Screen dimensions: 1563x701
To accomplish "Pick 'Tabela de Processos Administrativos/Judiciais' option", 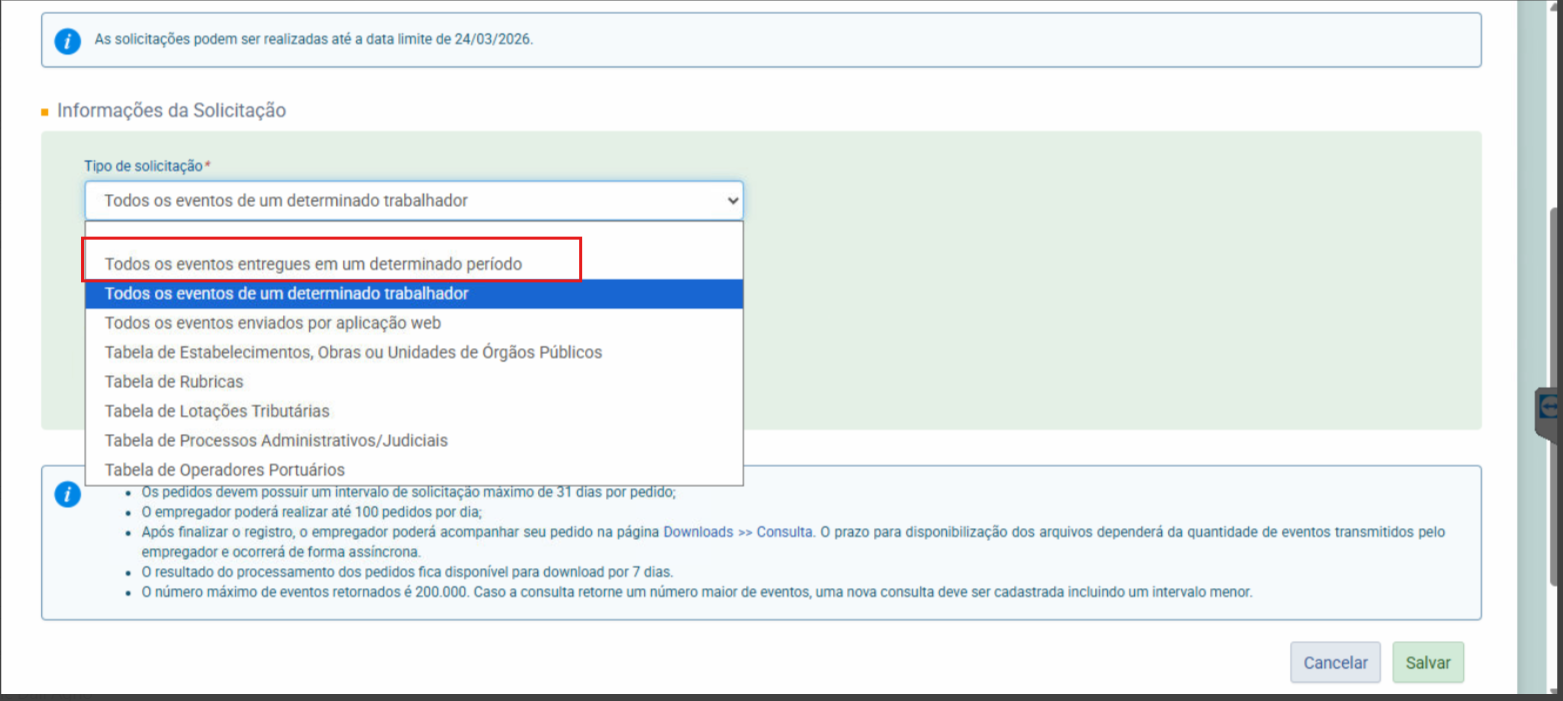I will point(276,440).
